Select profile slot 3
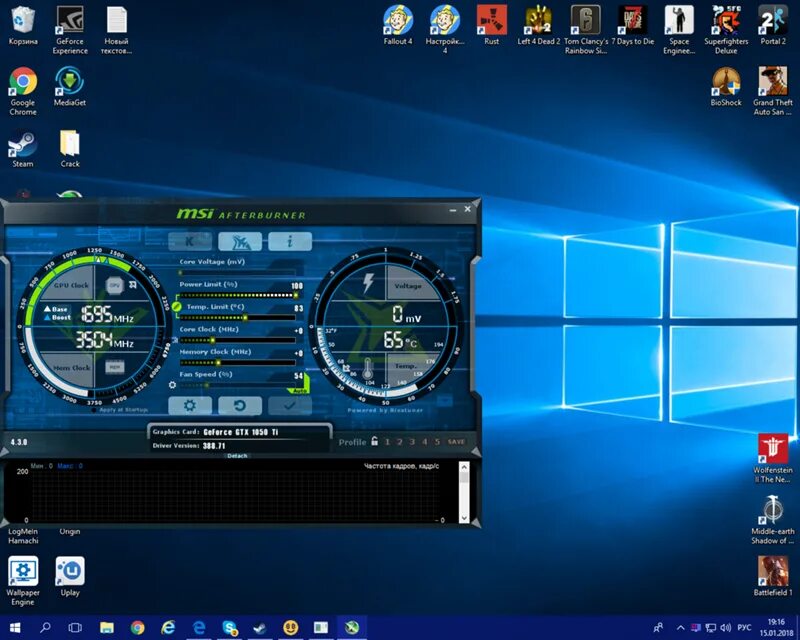800x640 pixels. [x=412, y=442]
